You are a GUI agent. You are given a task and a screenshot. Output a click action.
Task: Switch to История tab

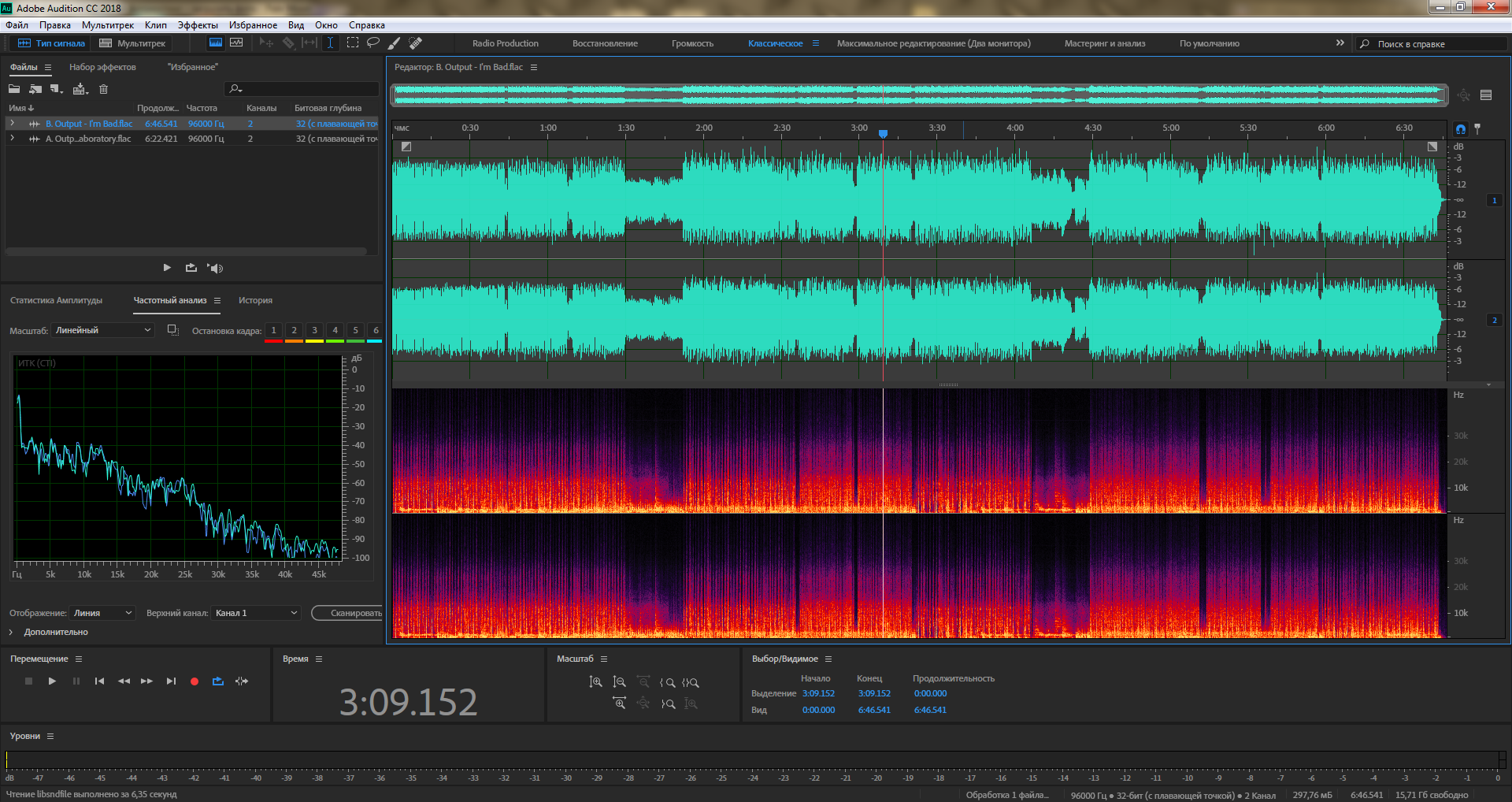tap(255, 300)
